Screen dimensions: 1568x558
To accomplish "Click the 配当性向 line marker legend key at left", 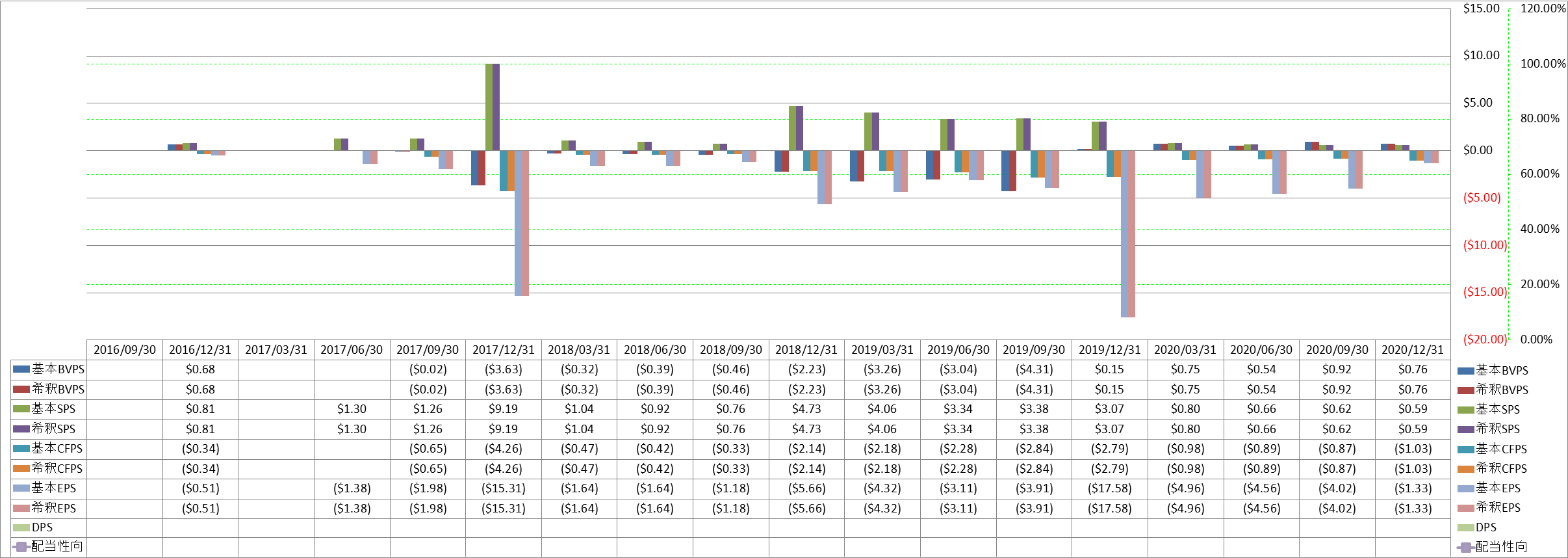I will (21, 547).
